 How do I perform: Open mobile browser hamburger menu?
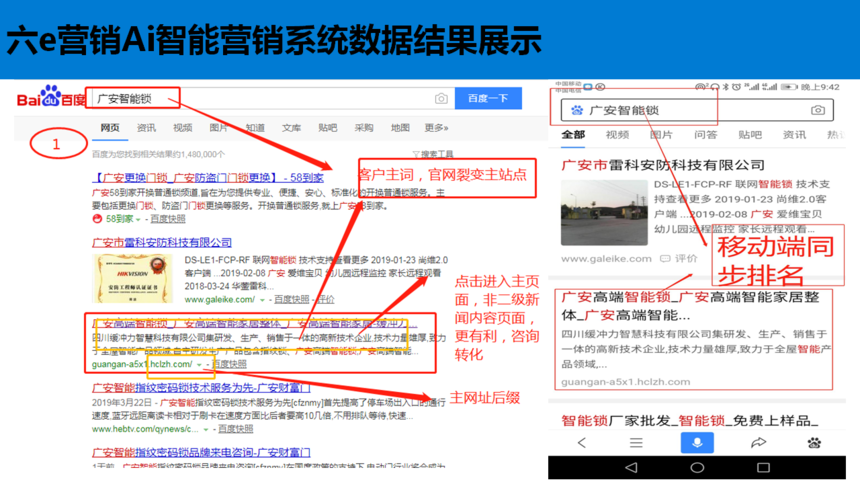click(x=636, y=442)
